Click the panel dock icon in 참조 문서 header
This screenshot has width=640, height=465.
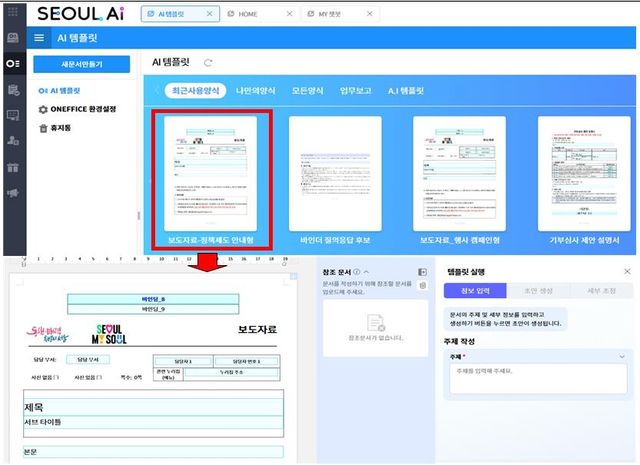(422, 272)
